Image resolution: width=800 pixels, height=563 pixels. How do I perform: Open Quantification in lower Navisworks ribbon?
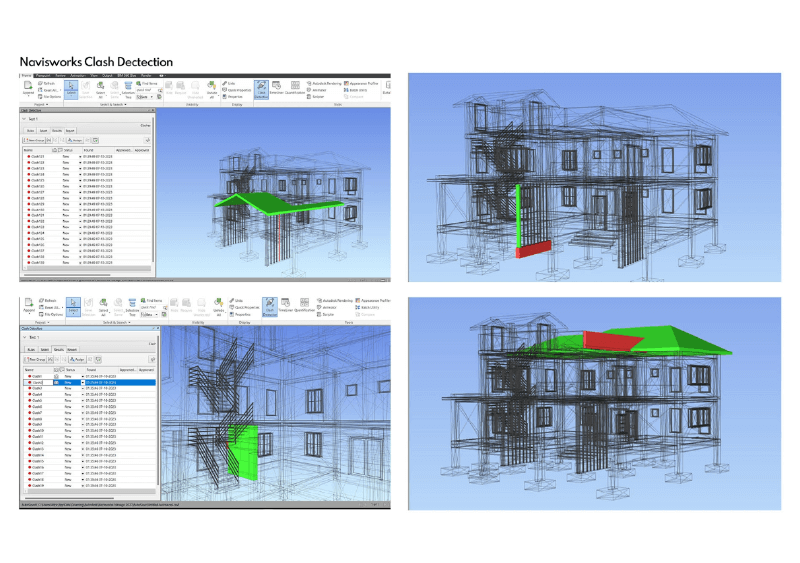(304, 305)
